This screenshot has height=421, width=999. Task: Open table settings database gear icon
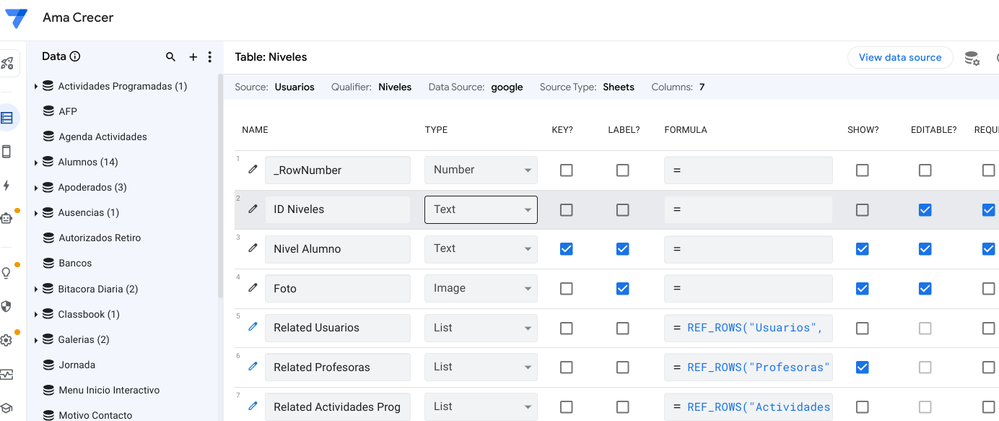pyautogui.click(x=972, y=58)
